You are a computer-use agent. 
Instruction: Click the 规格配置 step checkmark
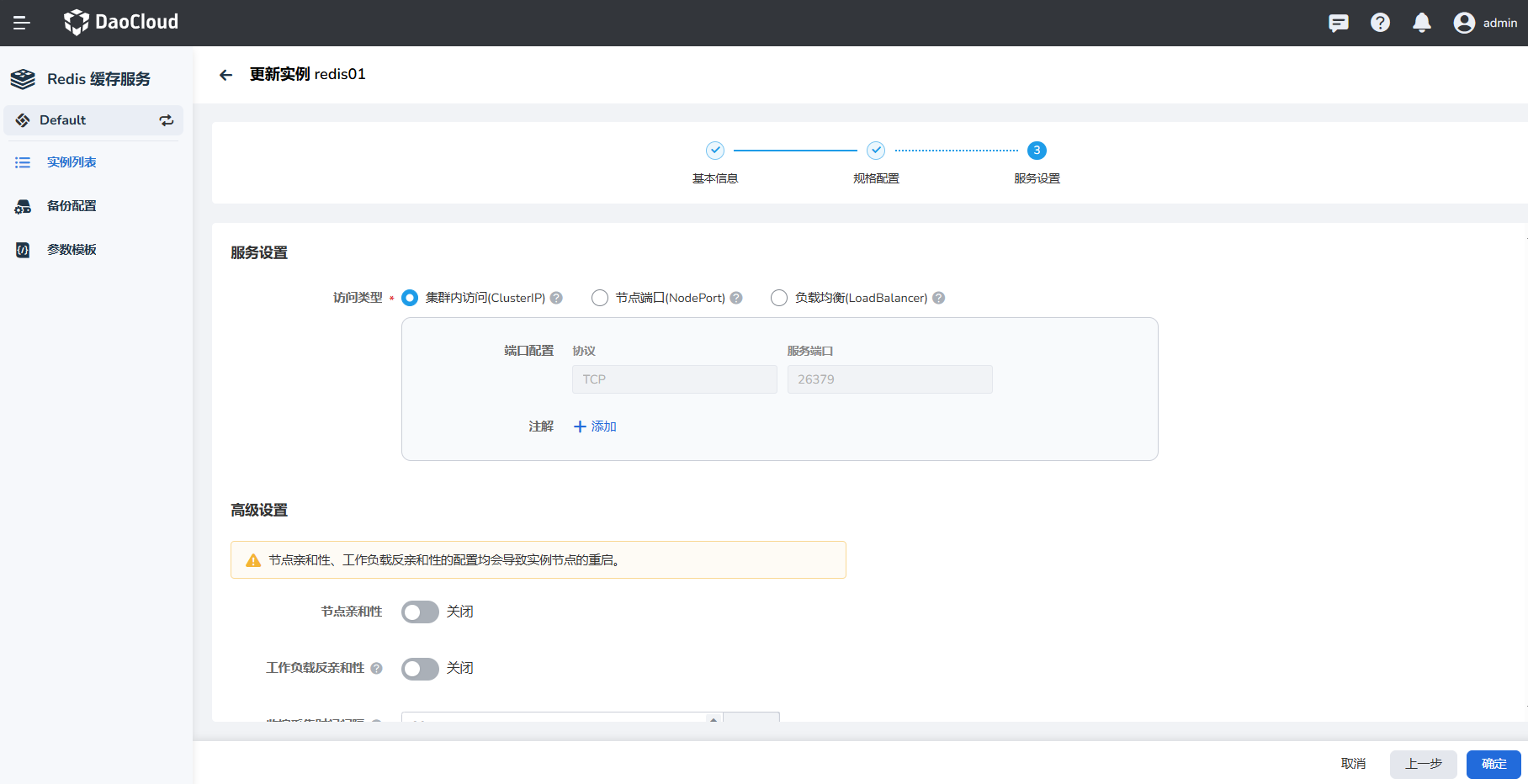[876, 151]
